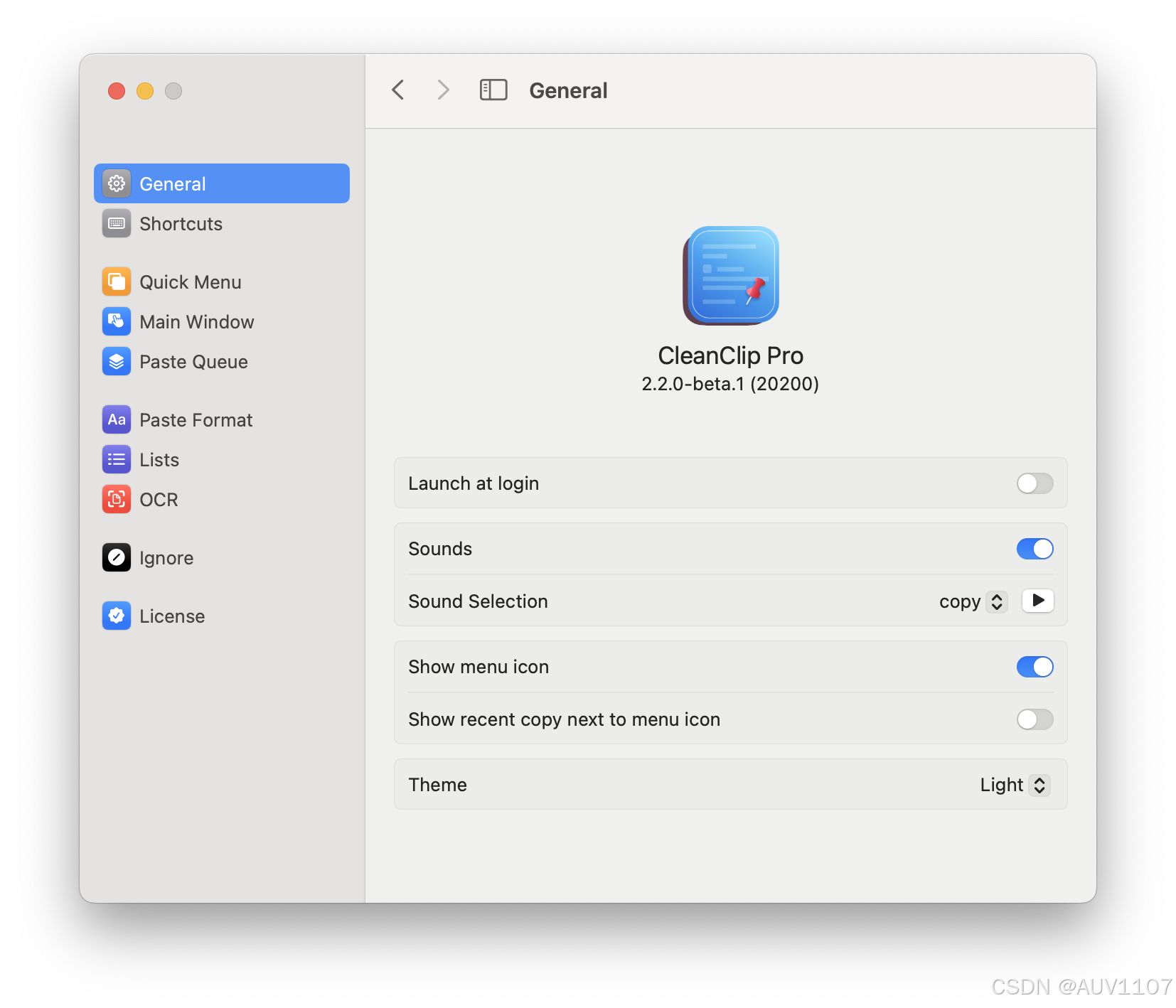Click the Show menu icon label
Screen dimensions: 1176x1008
coord(479,667)
